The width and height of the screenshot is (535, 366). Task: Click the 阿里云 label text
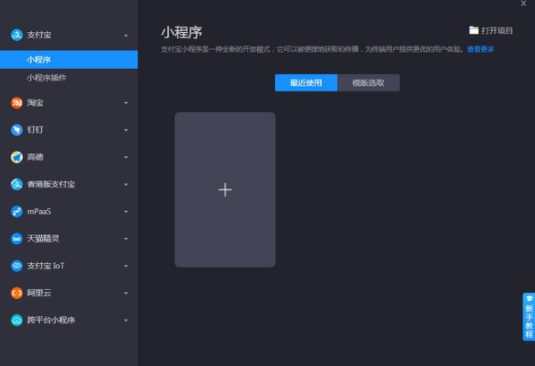39,293
